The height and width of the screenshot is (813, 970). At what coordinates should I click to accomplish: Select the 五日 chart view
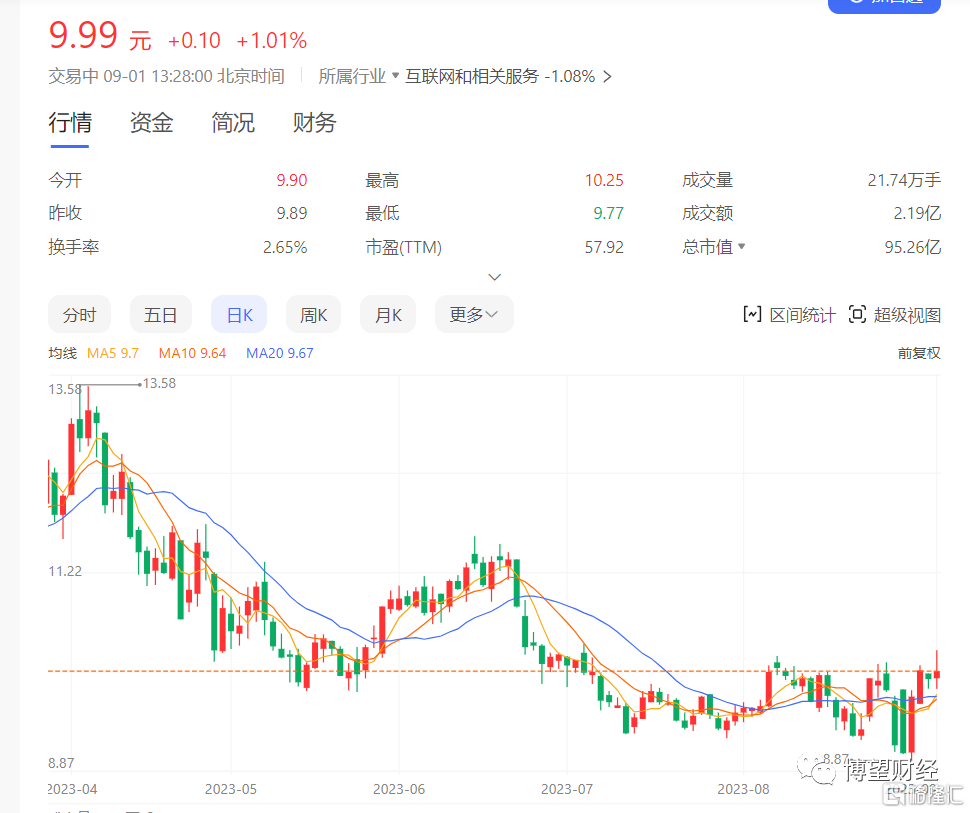click(161, 315)
